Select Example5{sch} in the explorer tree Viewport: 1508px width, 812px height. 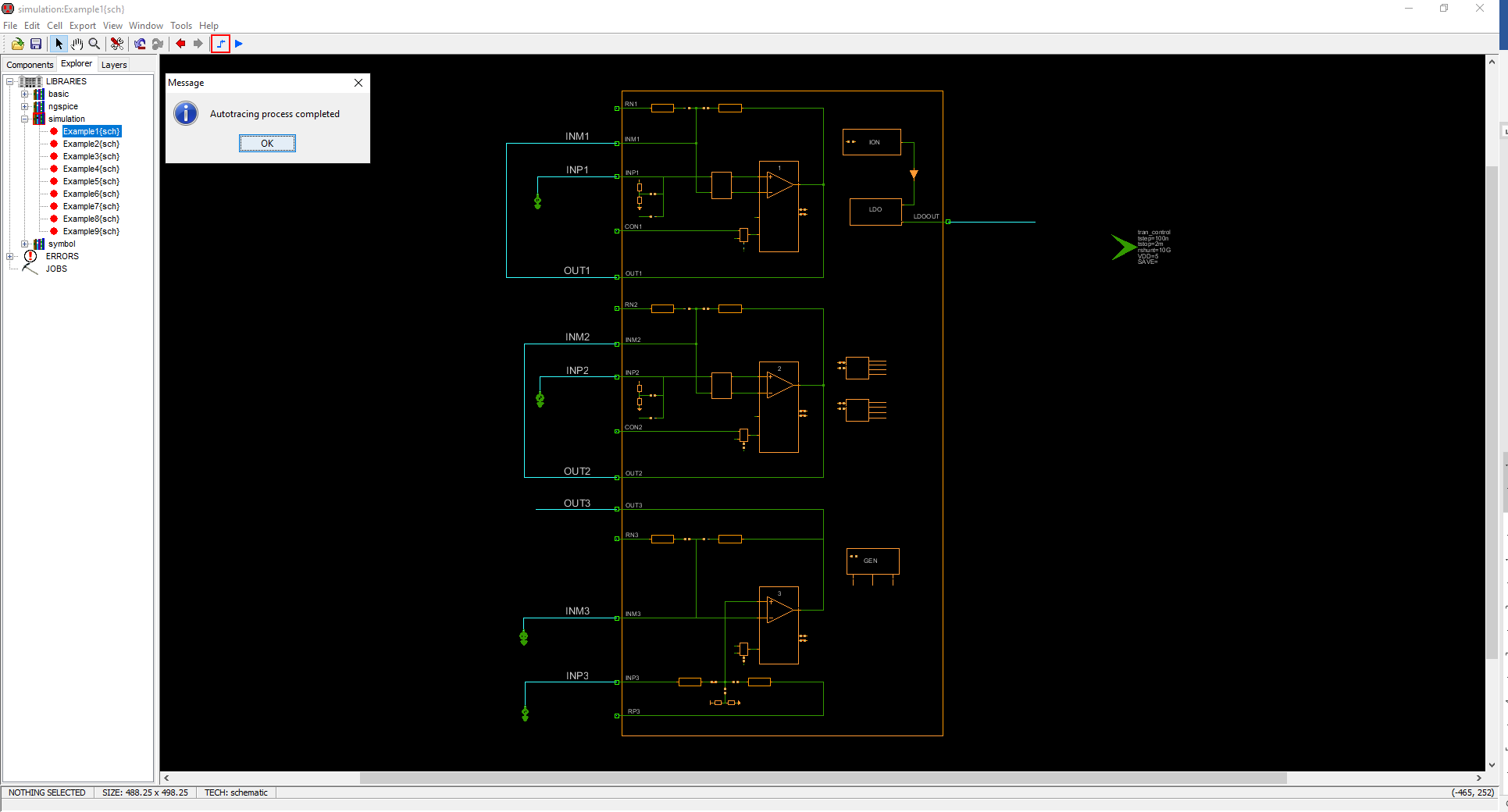tap(91, 181)
